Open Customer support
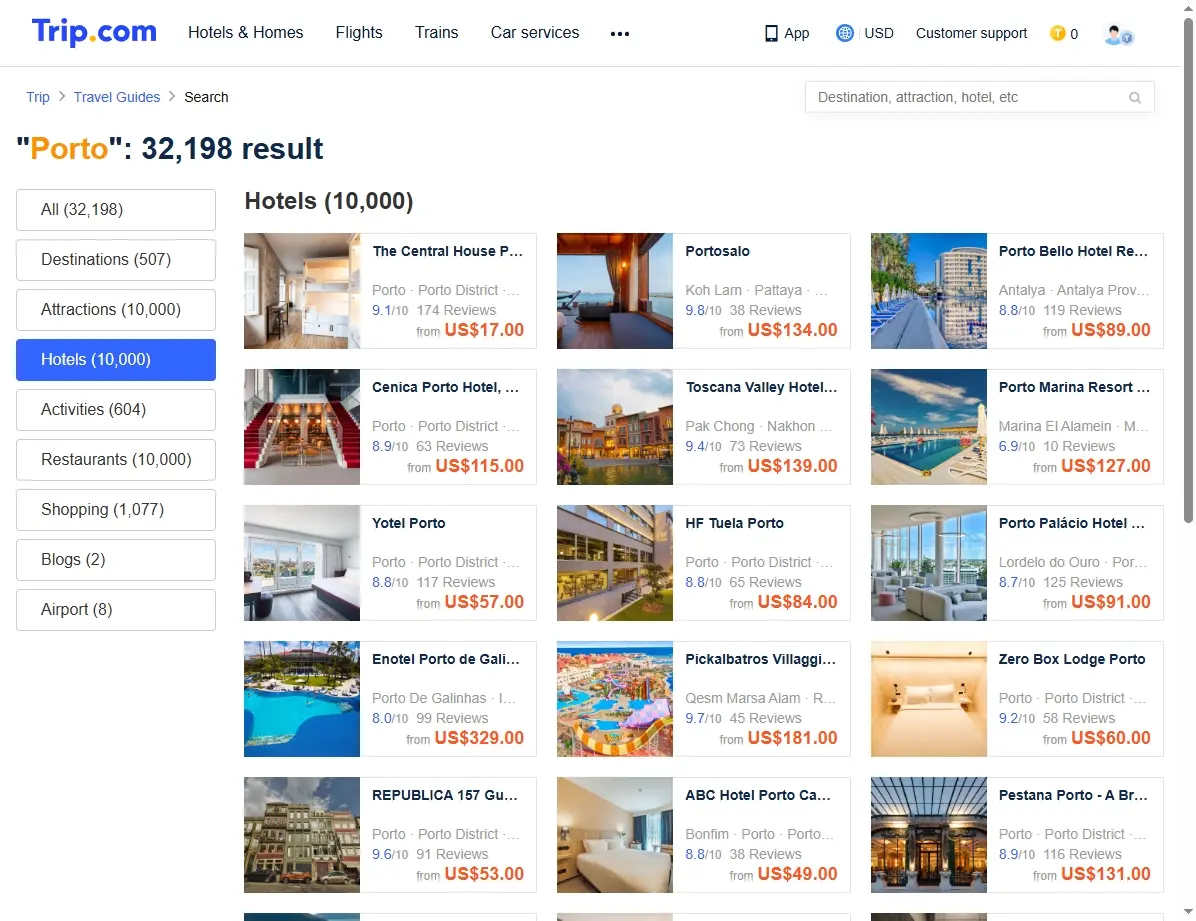The image size is (1196, 921). tap(971, 33)
